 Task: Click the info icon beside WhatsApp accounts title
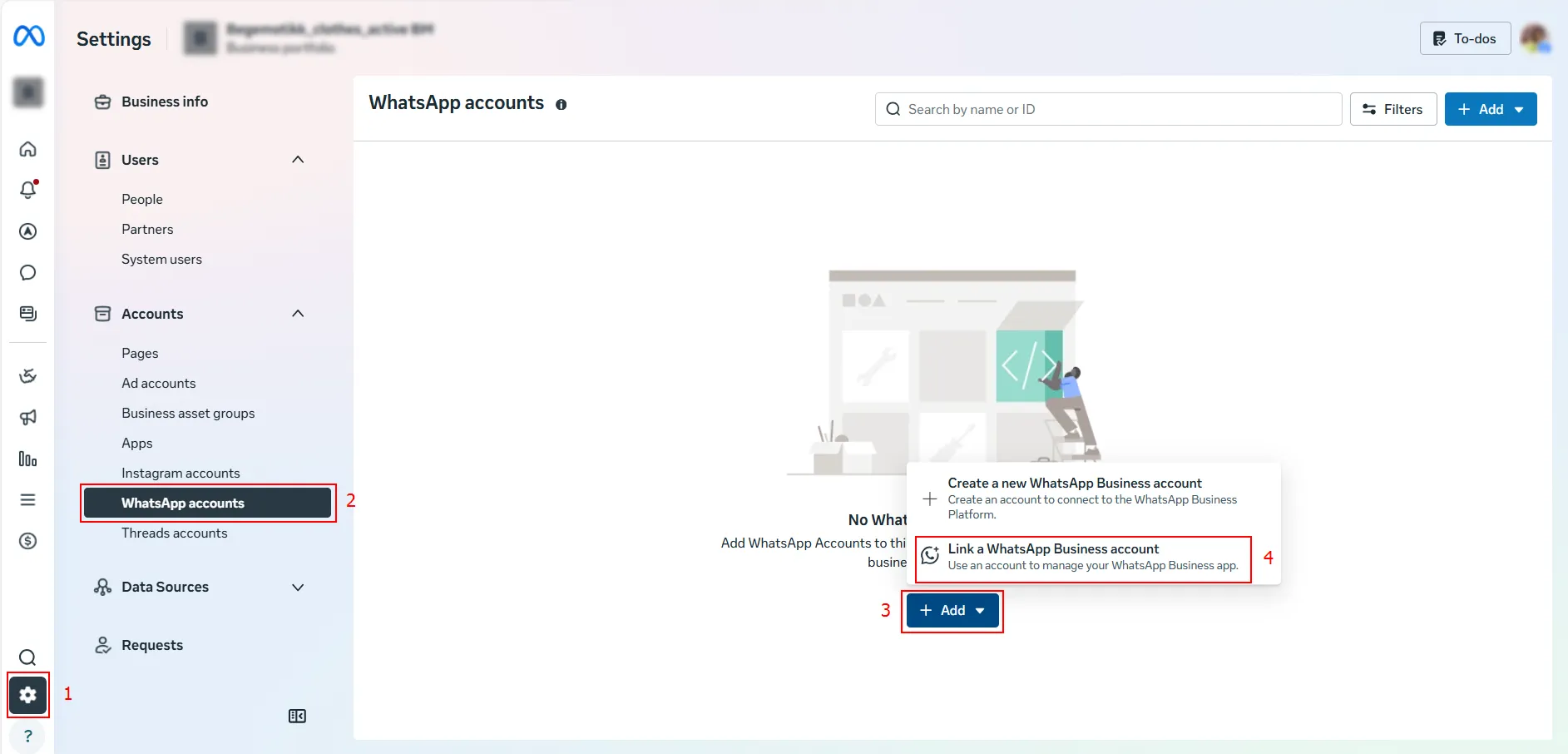pos(561,105)
